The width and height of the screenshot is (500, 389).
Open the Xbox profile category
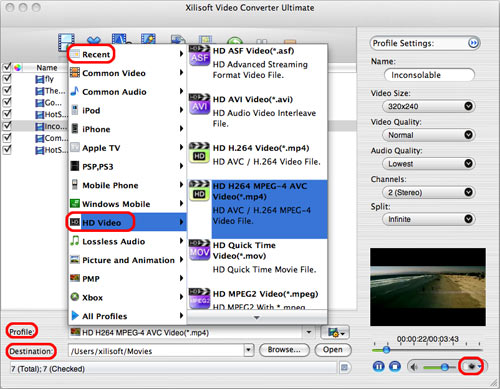127,297
